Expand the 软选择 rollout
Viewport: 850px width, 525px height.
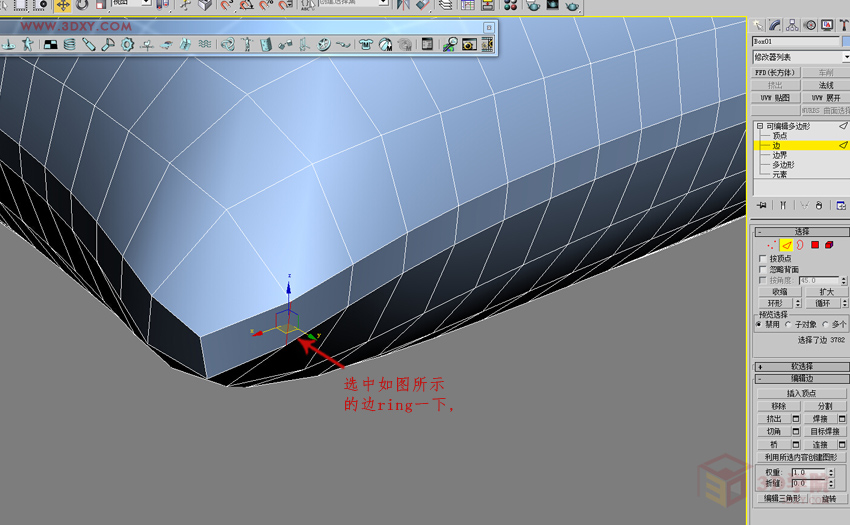801,366
